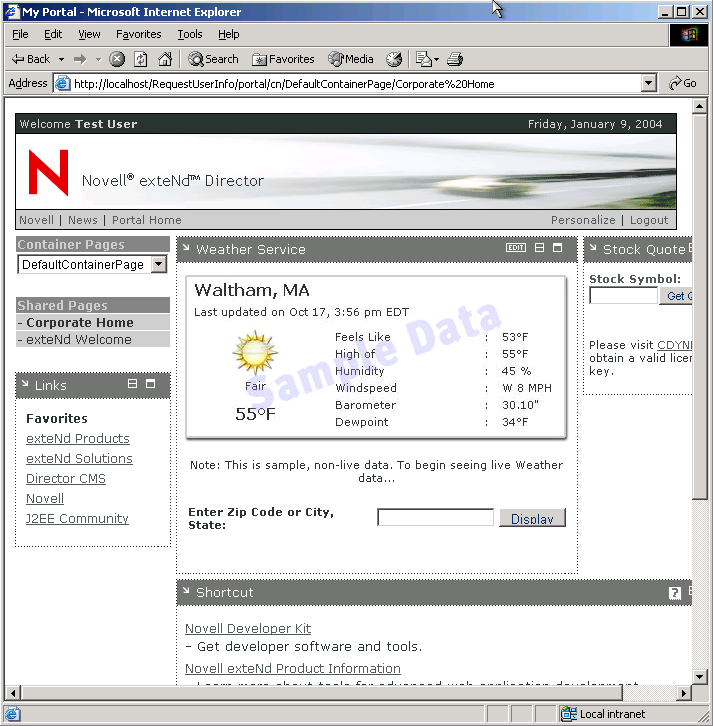Open the View menu
This screenshot has width=713, height=726.
[x=89, y=34]
